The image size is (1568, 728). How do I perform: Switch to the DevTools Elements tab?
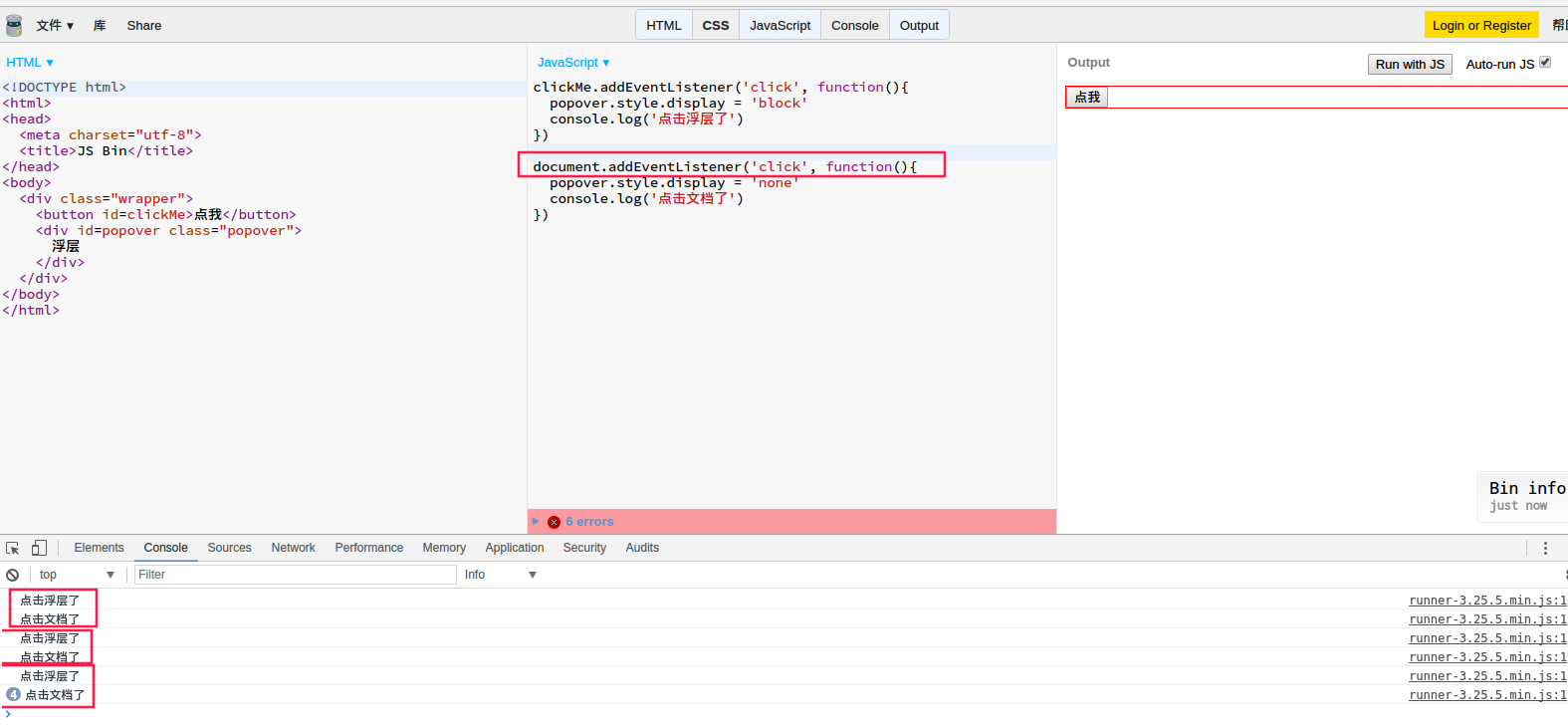(x=100, y=548)
